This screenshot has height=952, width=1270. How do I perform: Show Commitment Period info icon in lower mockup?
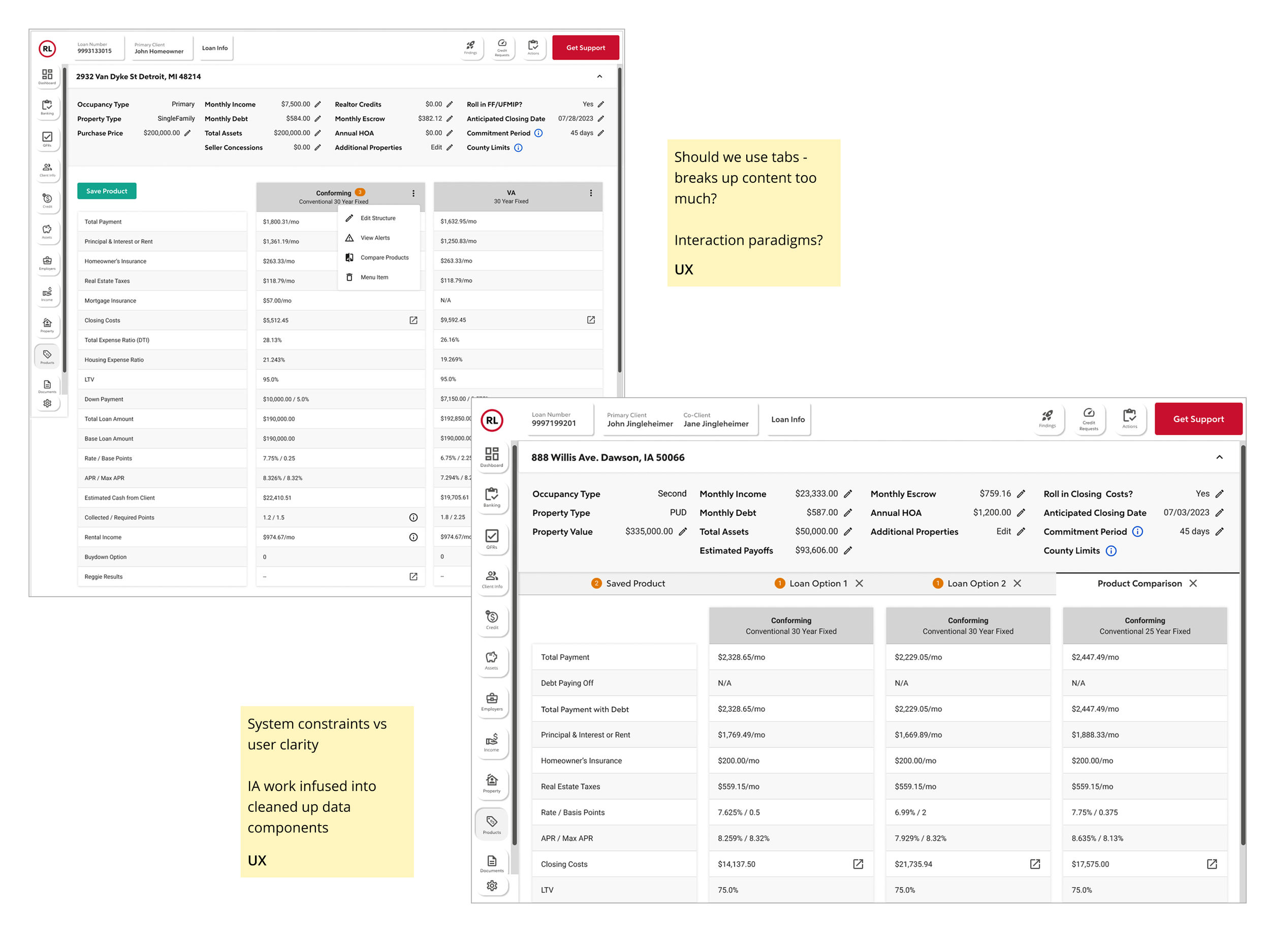[1137, 532]
